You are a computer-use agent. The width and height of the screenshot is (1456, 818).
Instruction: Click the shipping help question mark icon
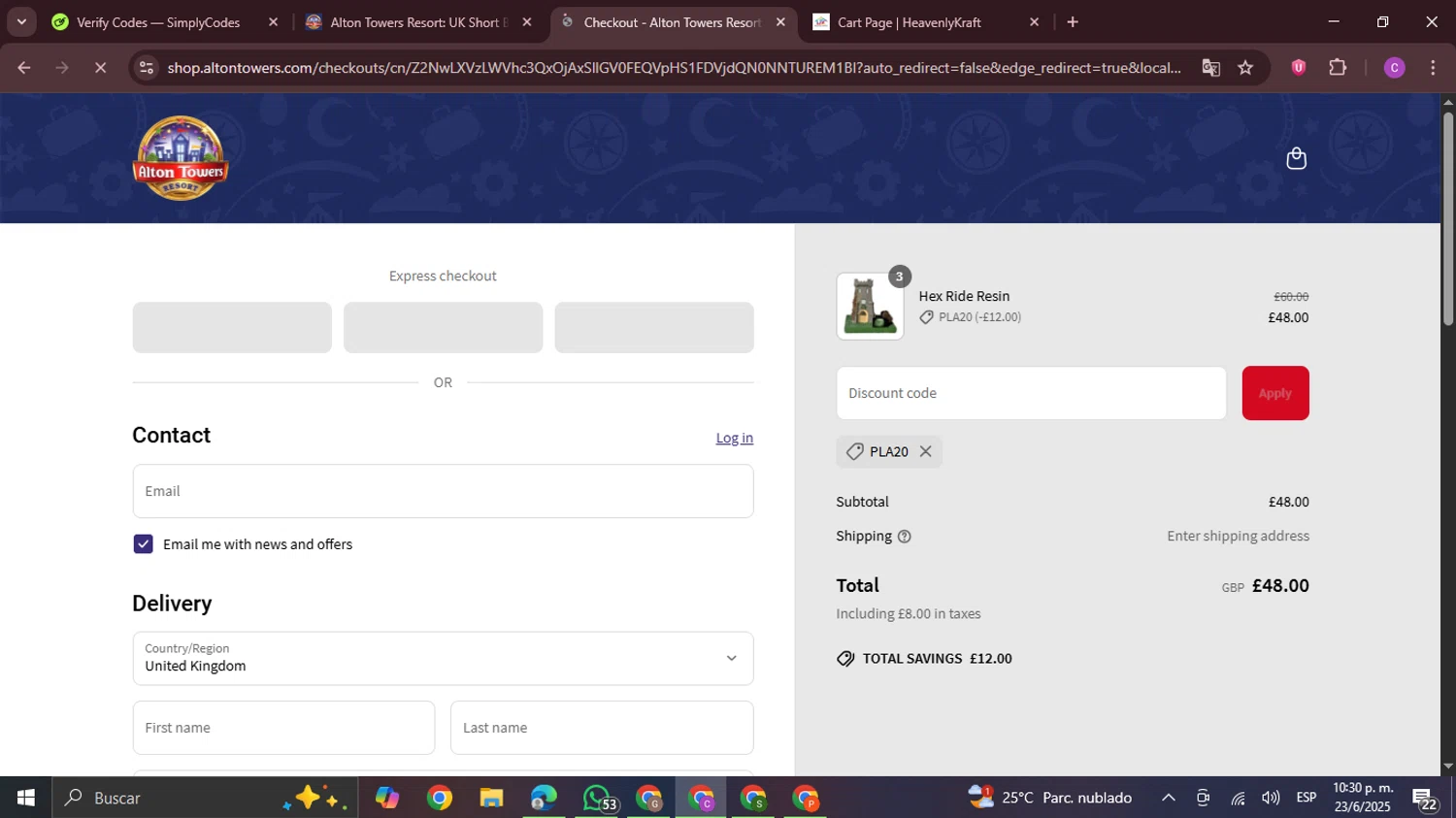[x=904, y=537]
